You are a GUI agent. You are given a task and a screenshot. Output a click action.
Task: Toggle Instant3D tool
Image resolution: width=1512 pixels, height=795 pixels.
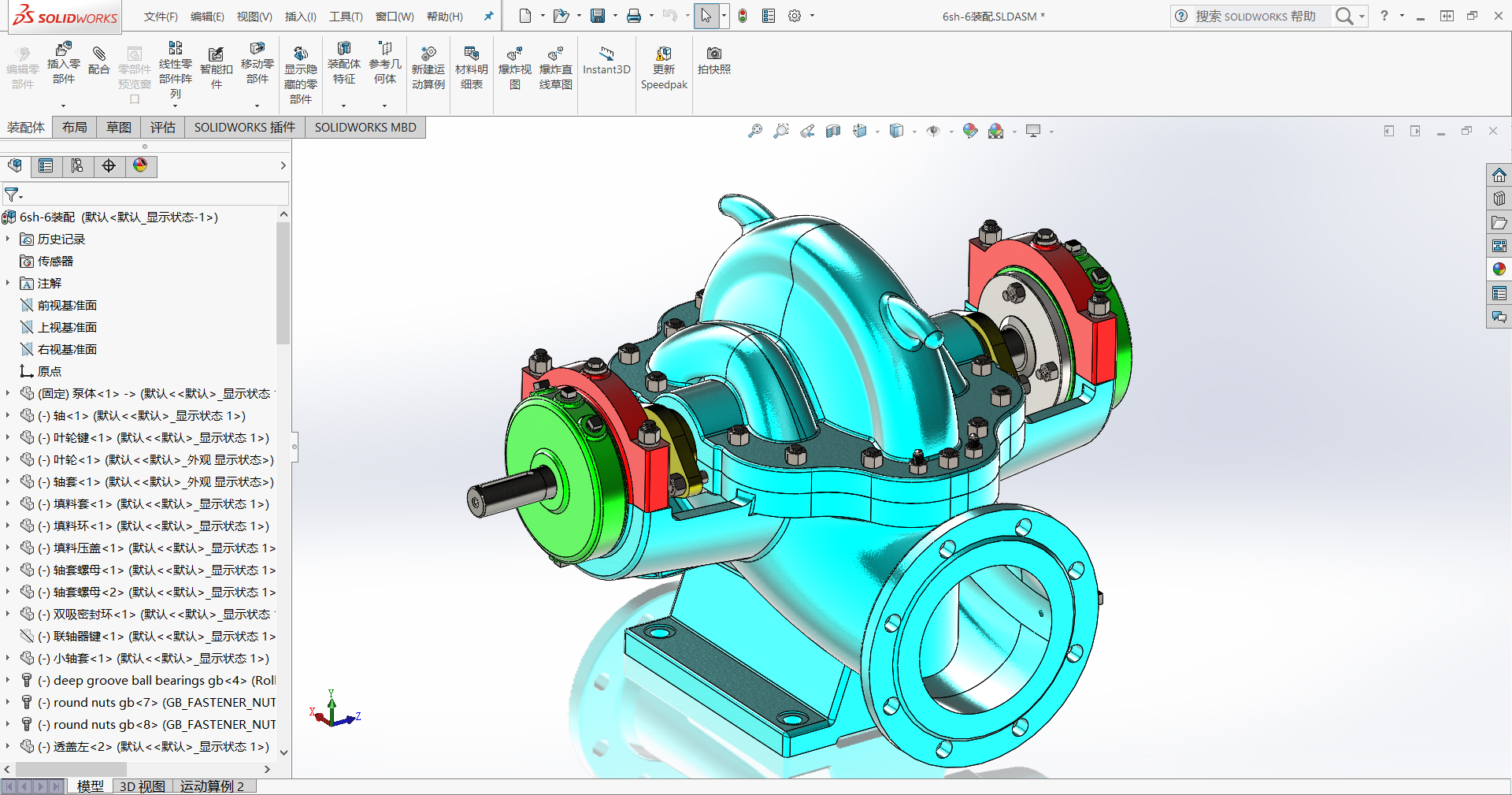(606, 61)
